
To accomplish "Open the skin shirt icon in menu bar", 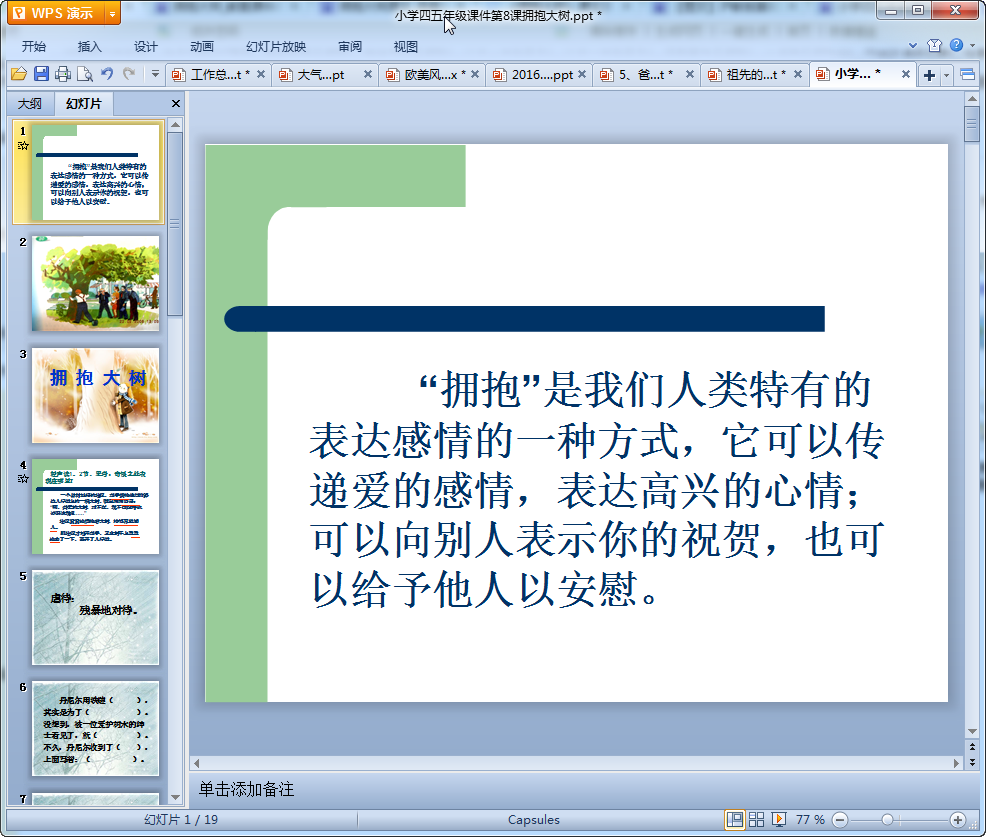I will [934, 45].
